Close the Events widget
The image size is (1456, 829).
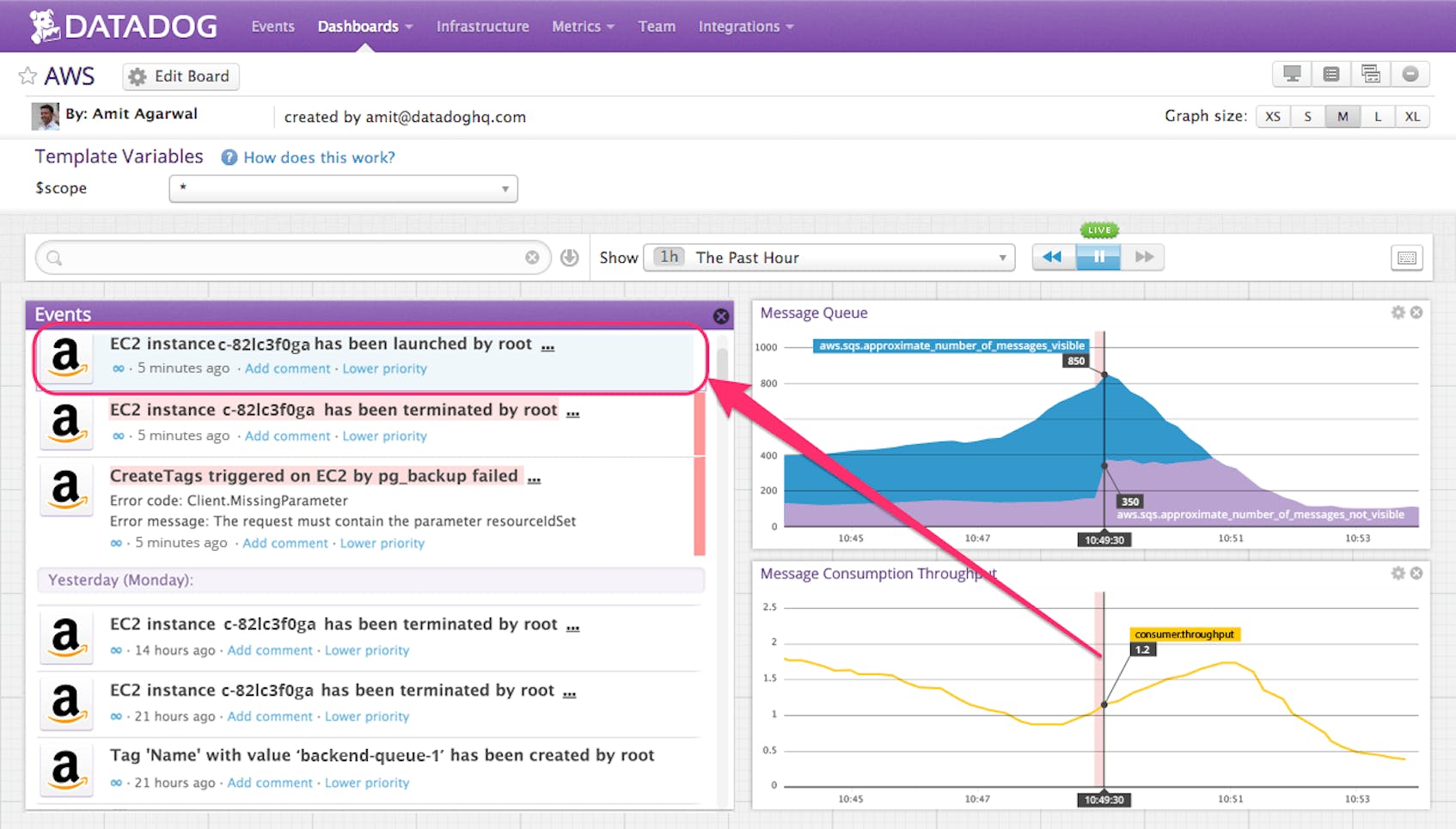(721, 315)
